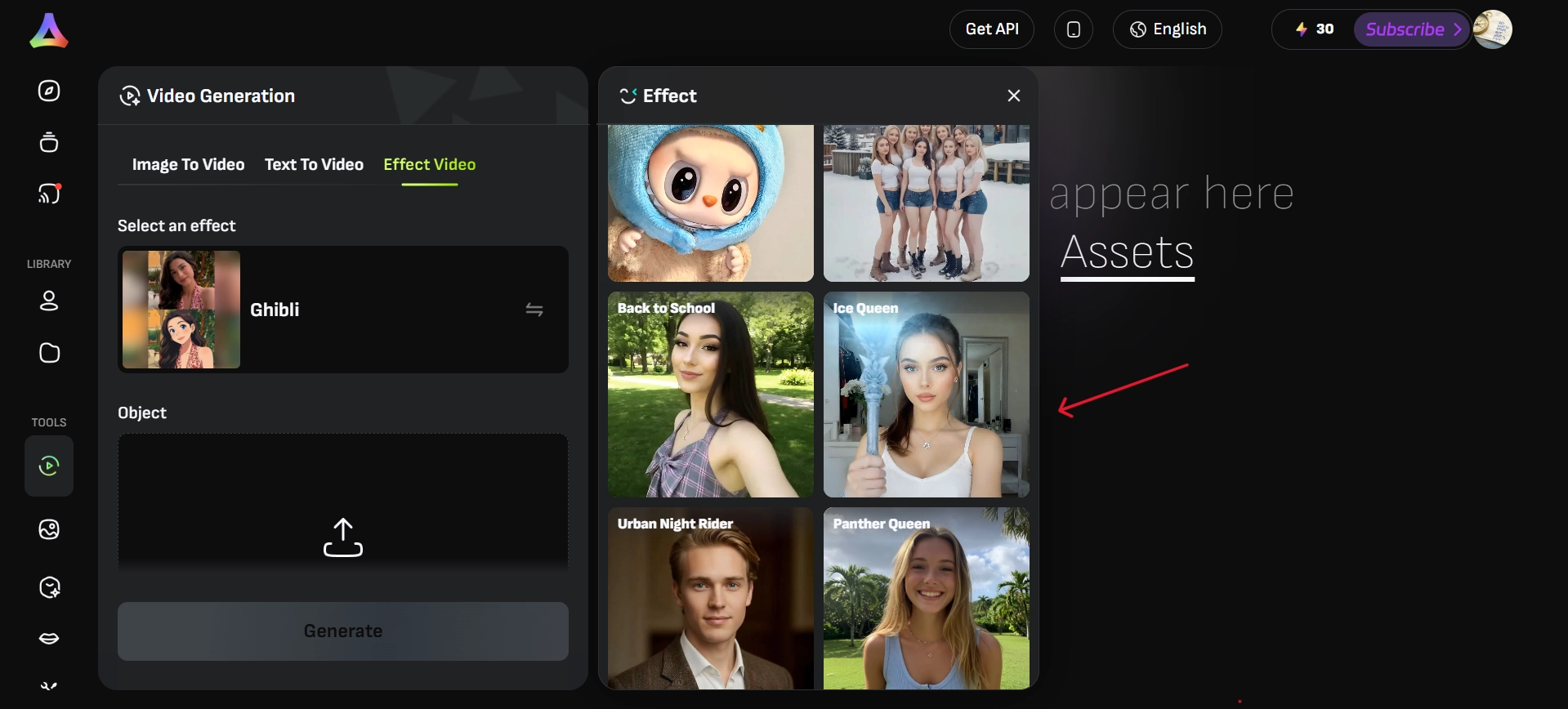Switch to the Text To Video tab
1568x709 pixels.
[314, 164]
